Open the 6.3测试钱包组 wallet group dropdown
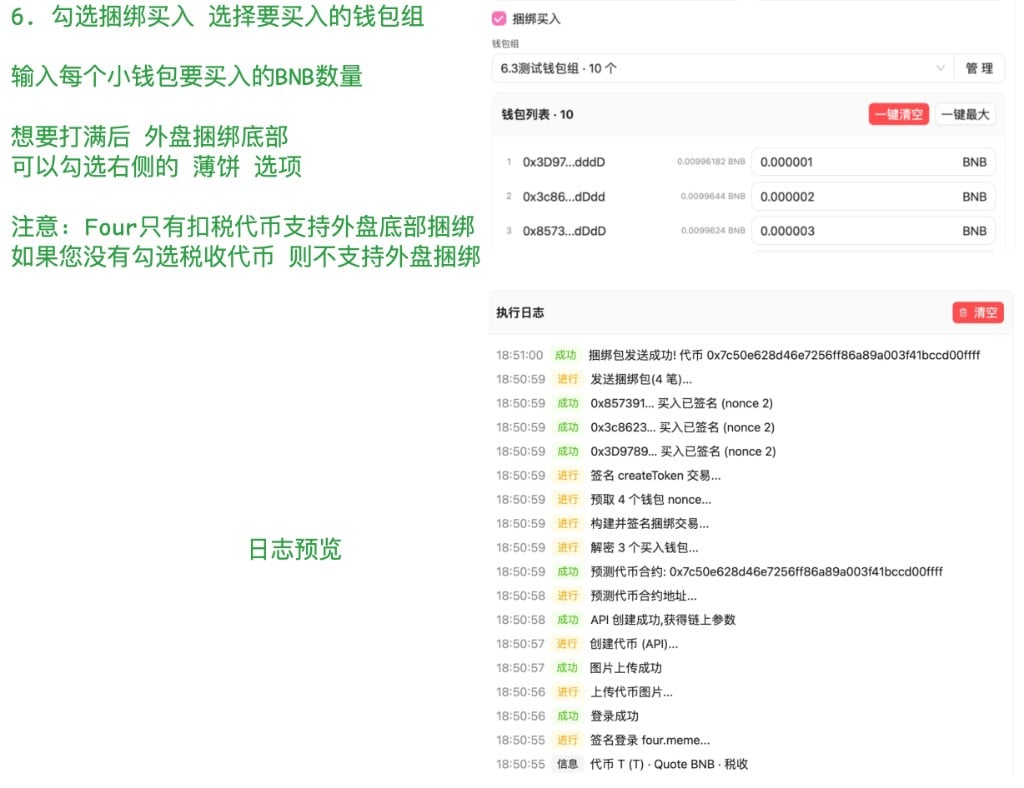This screenshot has height=788, width=1024. 722,69
